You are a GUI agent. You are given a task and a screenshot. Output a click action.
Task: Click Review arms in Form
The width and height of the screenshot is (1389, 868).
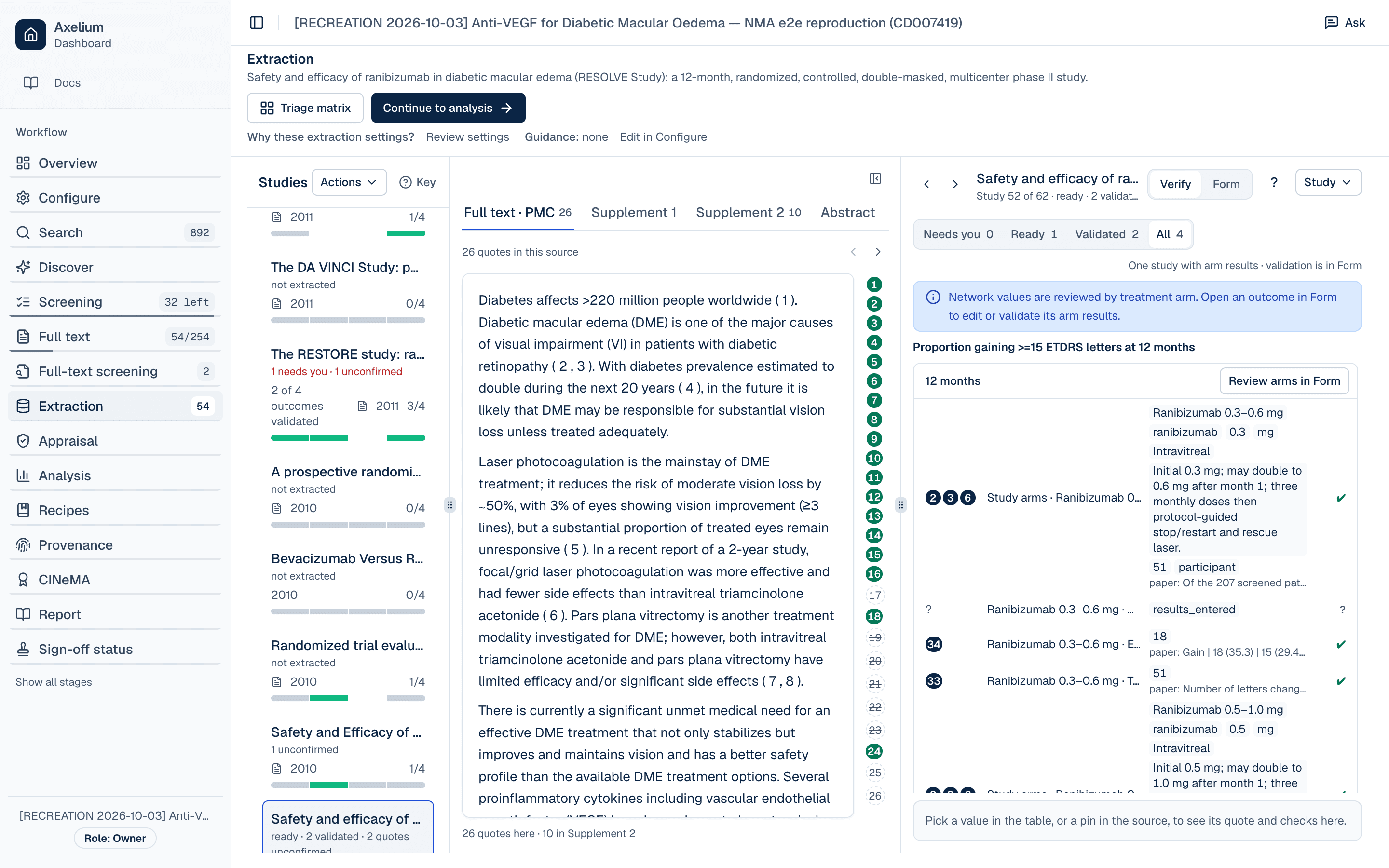pyautogui.click(x=1284, y=381)
